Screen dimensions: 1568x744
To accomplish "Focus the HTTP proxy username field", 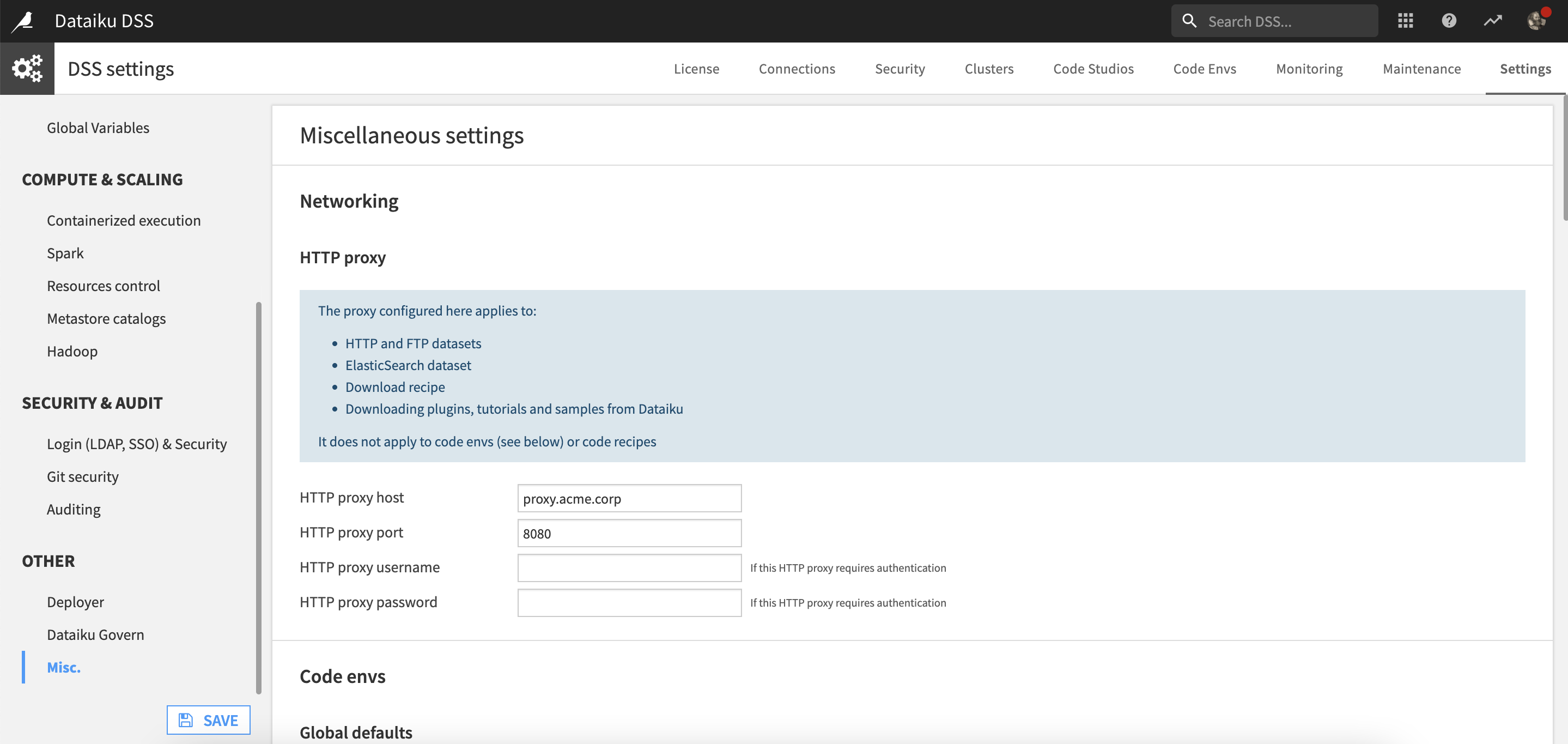I will (629, 568).
